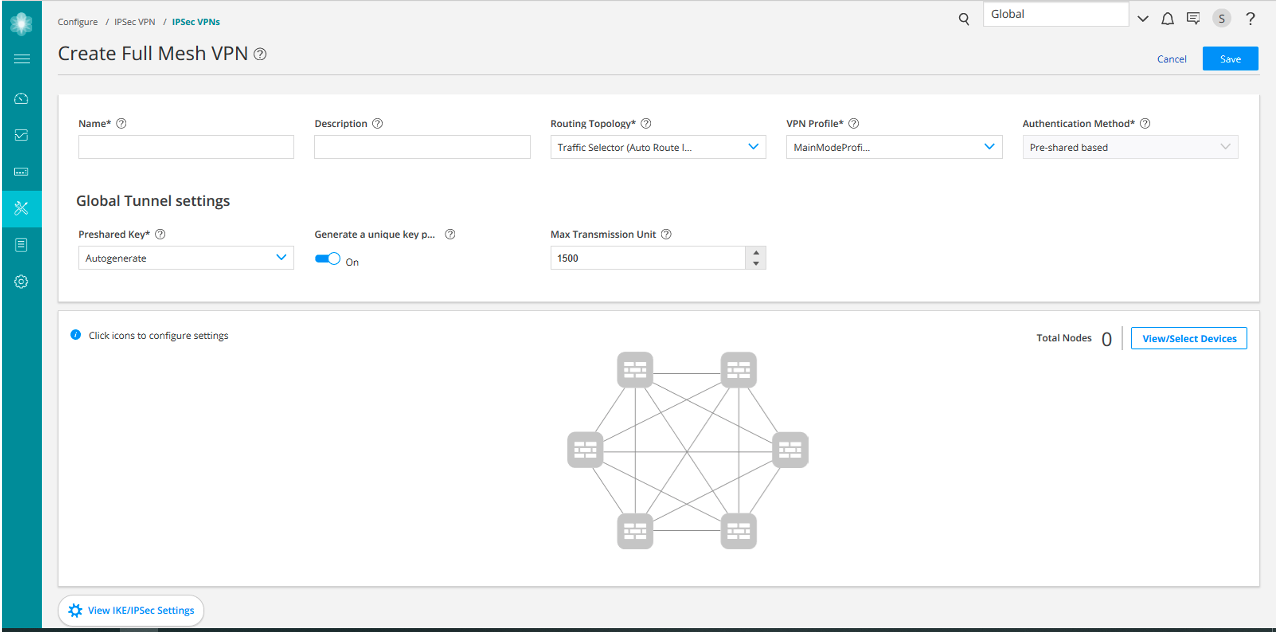Expand the Routing Topology dropdown
Image resolution: width=1278 pixels, height=632 pixels.
tap(754, 147)
